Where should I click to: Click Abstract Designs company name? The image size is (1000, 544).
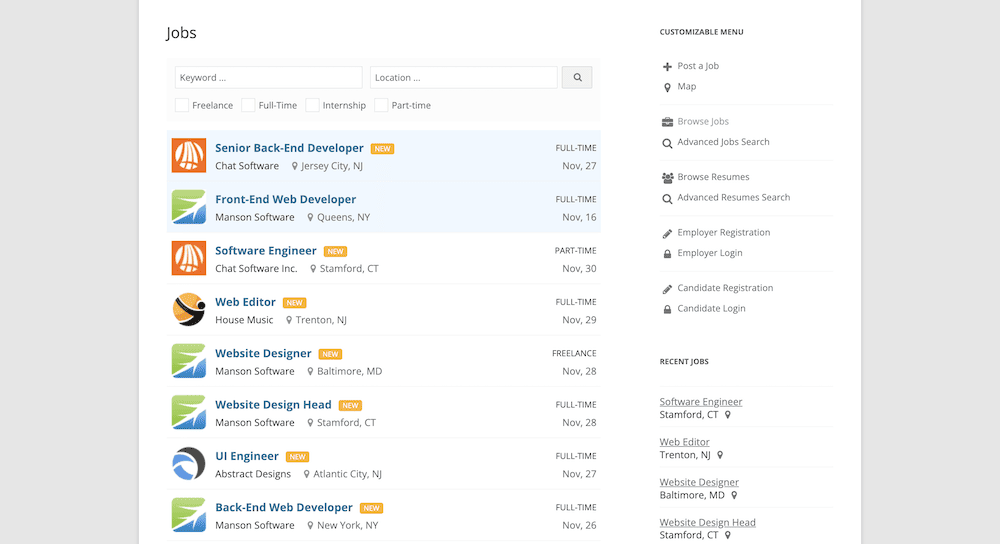tap(253, 474)
